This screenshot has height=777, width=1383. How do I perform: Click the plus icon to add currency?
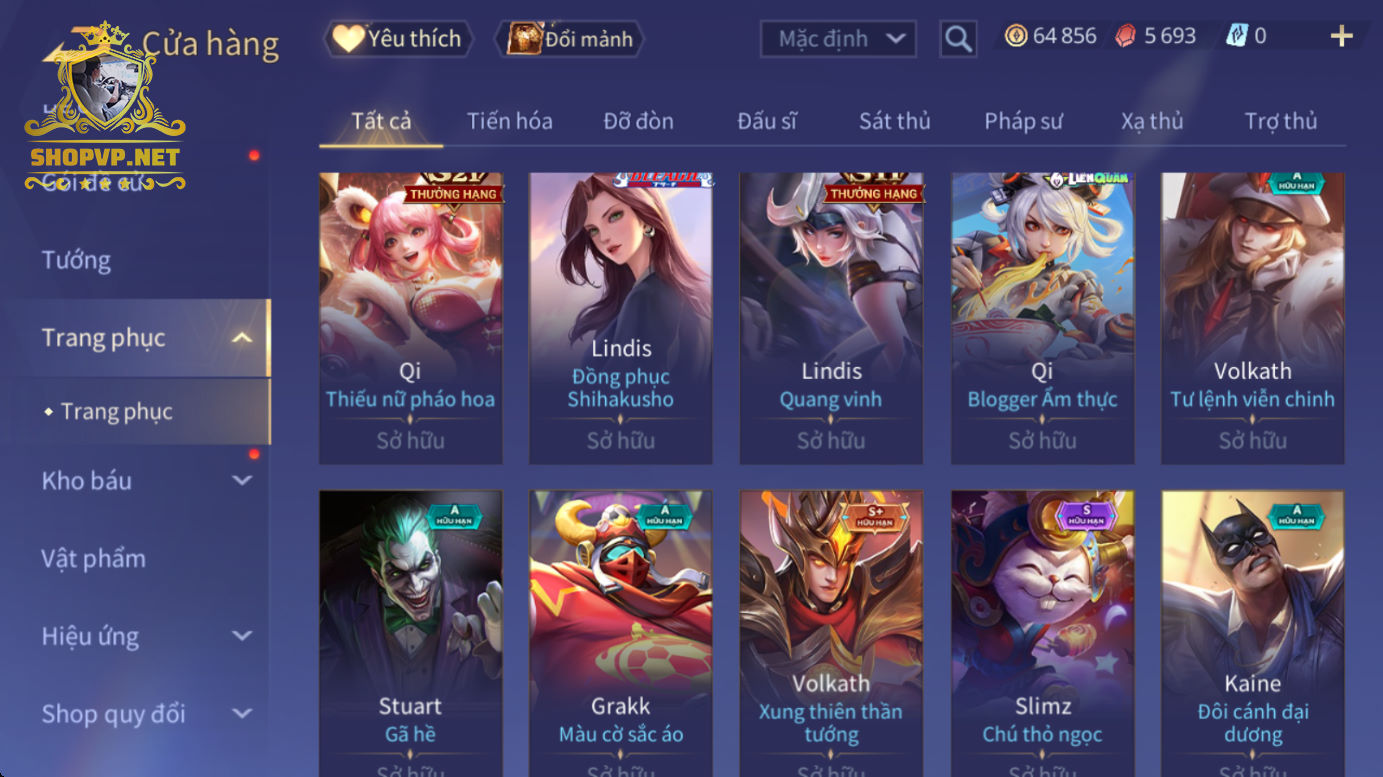pyautogui.click(x=1341, y=37)
